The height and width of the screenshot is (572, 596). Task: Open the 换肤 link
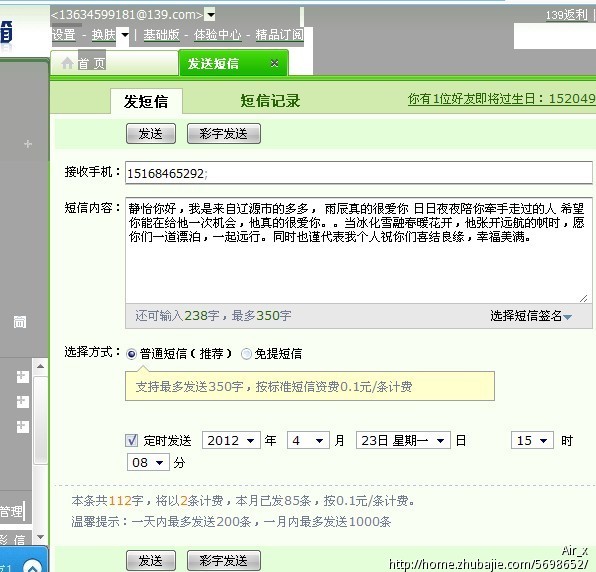[x=103, y=35]
